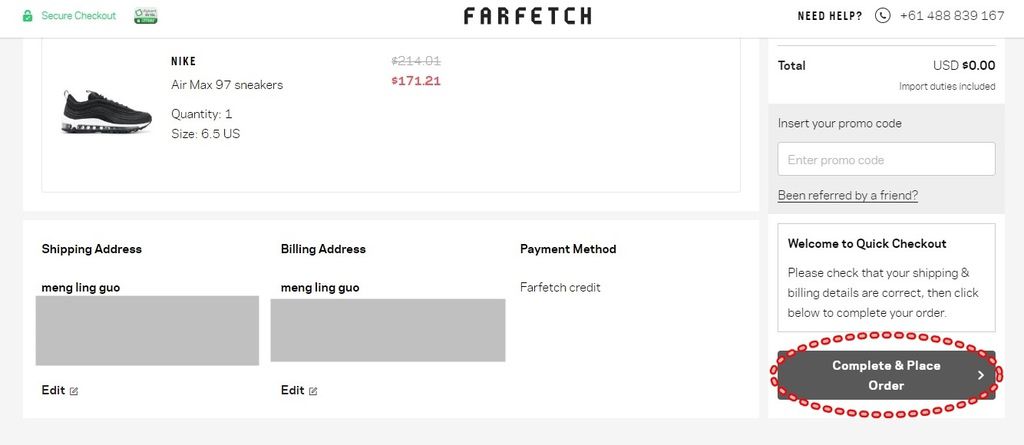
Task: Click the Complete & Place Order button
Action: click(x=886, y=375)
